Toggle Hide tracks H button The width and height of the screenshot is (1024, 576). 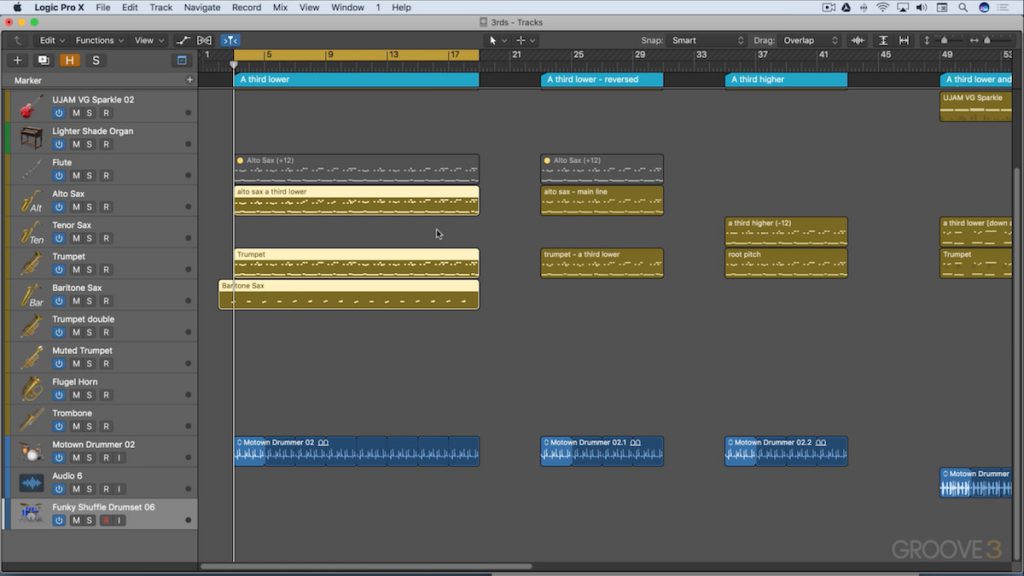(69, 60)
